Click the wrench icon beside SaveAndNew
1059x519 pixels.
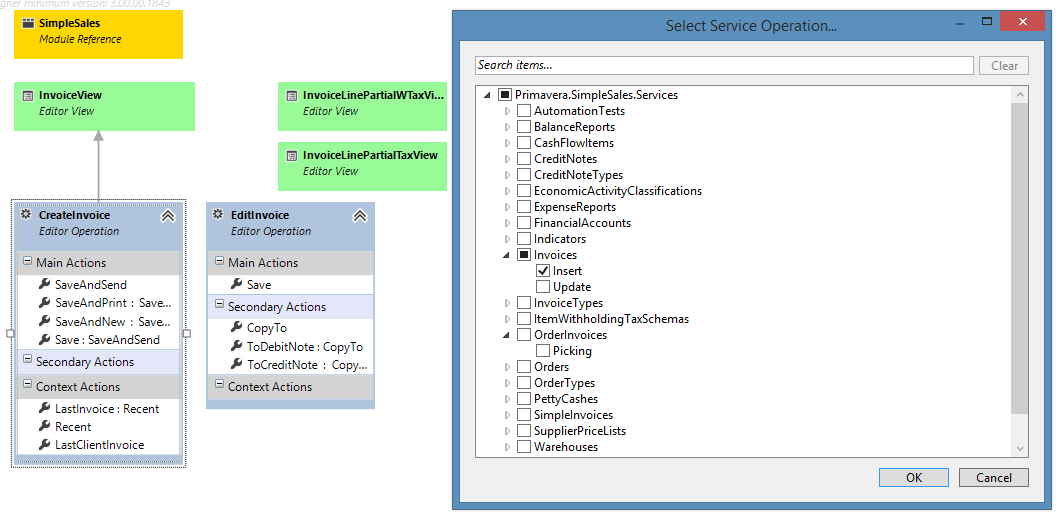click(x=45, y=322)
